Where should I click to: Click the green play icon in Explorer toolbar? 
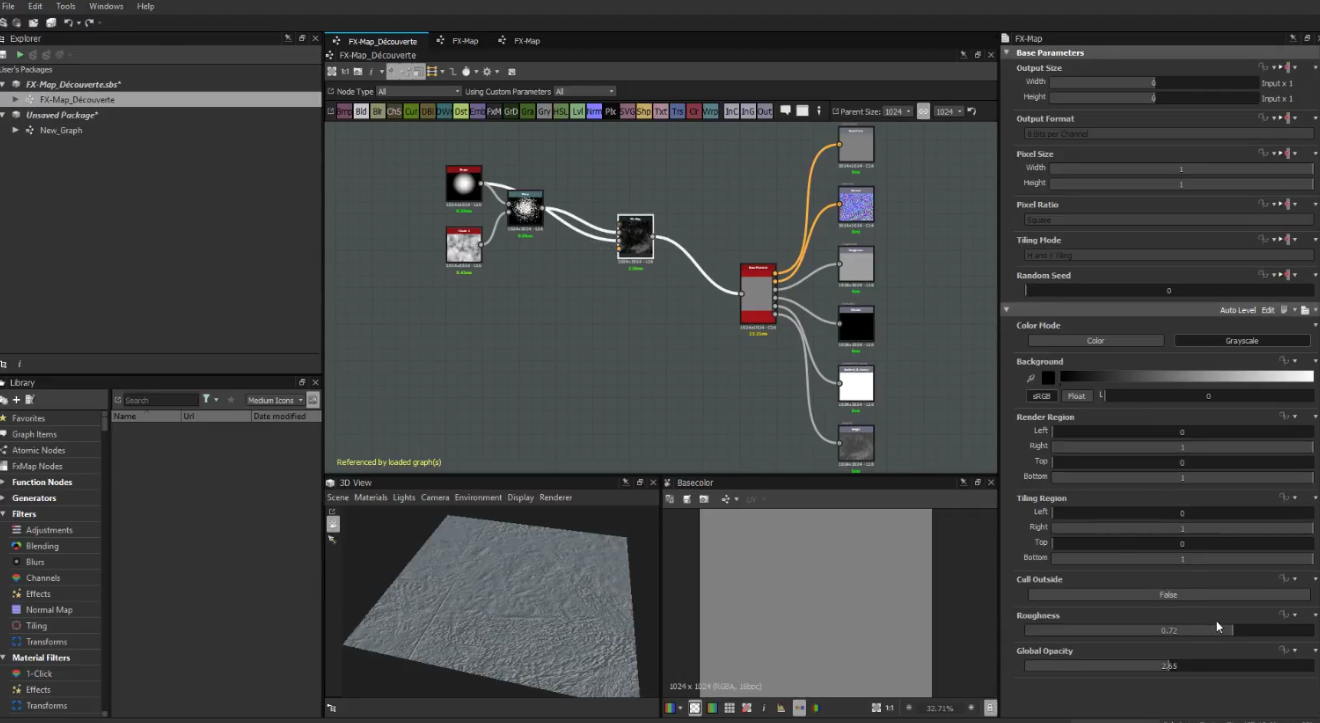[19, 54]
